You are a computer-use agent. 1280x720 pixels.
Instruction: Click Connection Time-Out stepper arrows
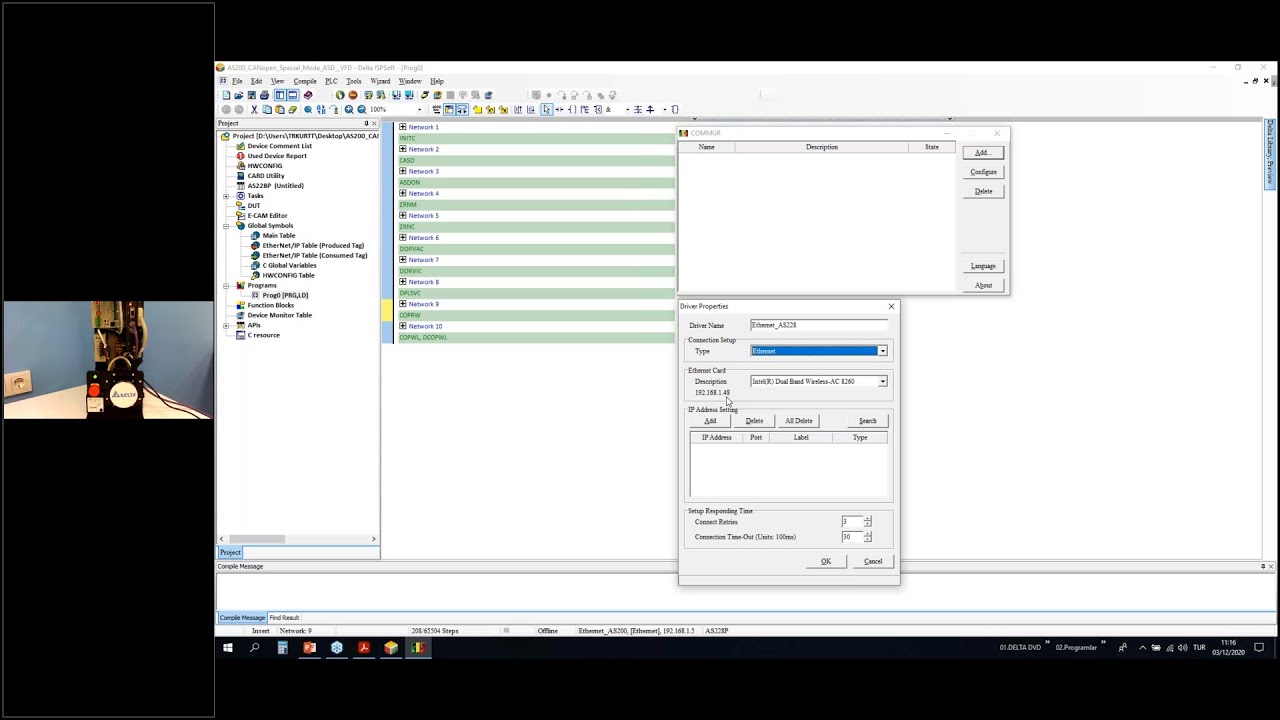coord(867,537)
